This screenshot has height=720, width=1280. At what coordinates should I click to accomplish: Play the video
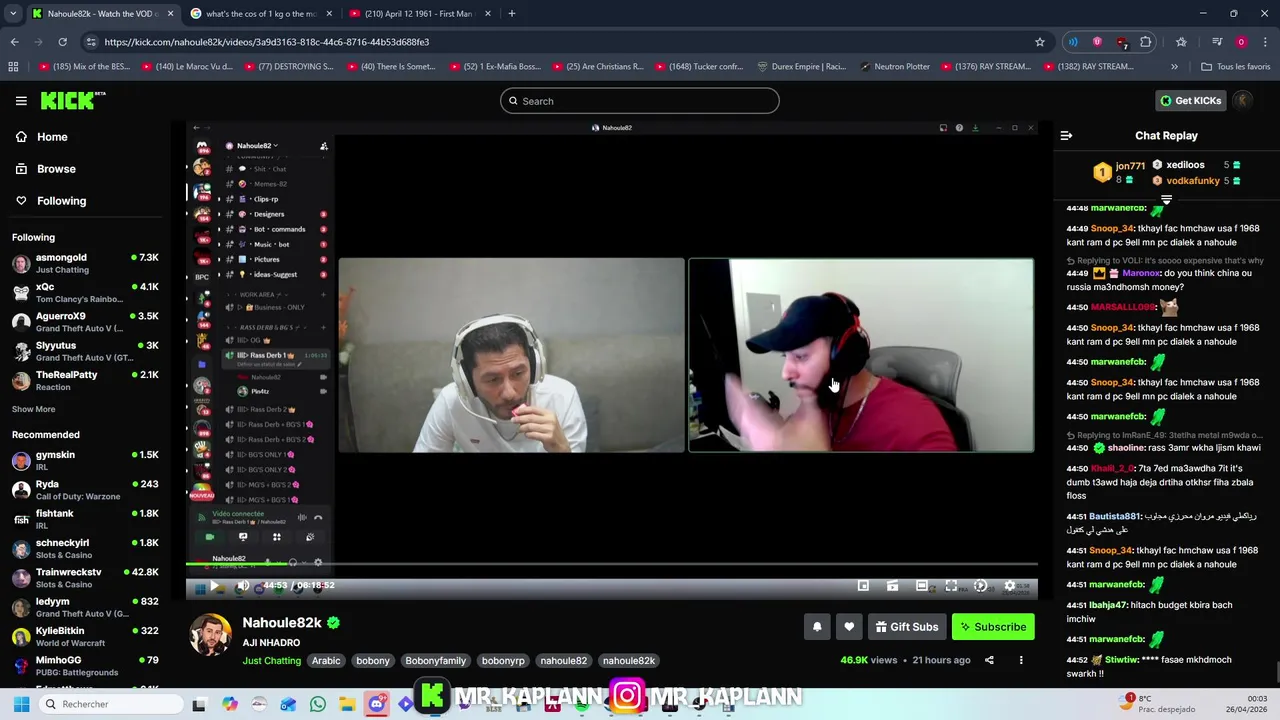(214, 586)
